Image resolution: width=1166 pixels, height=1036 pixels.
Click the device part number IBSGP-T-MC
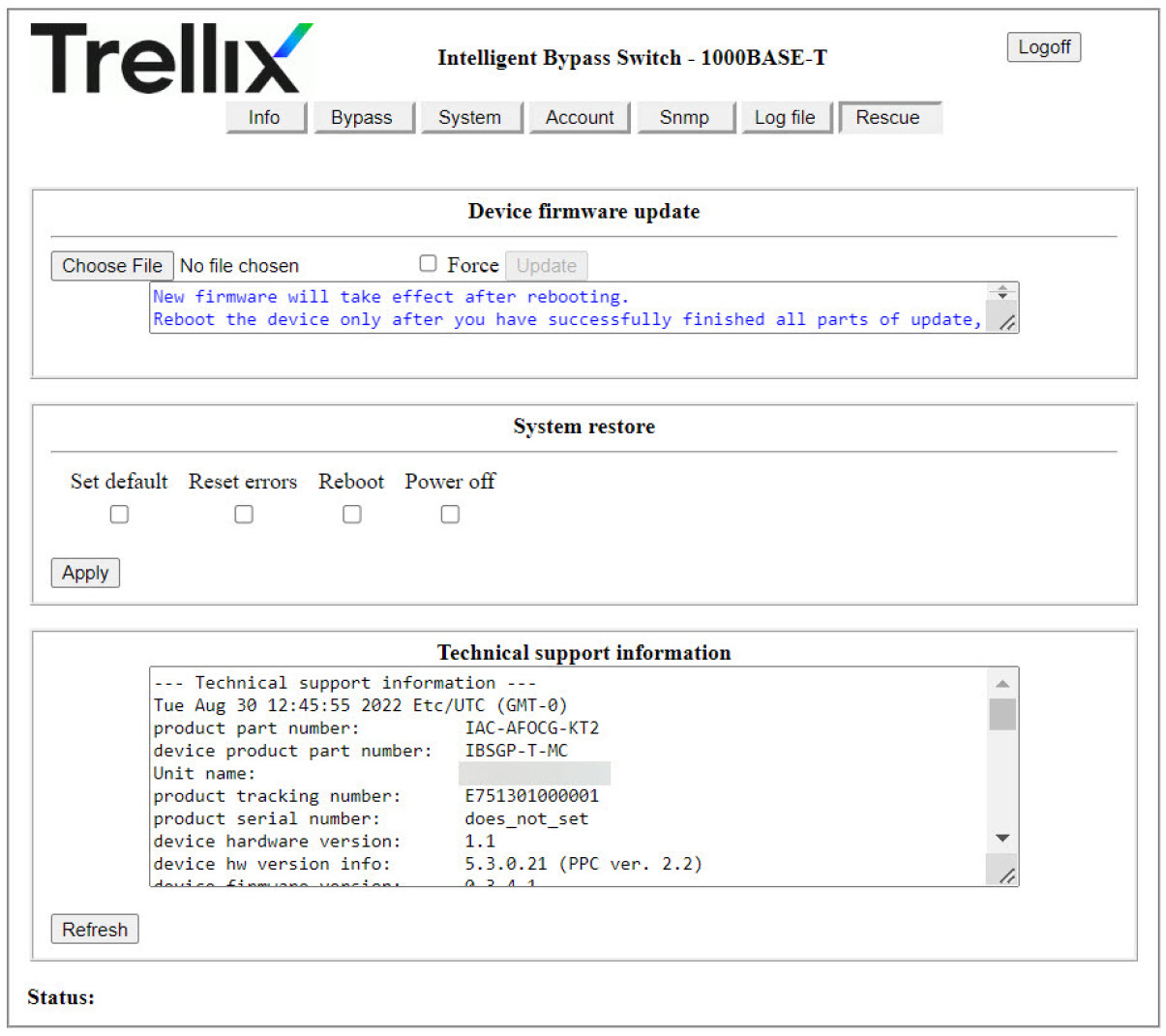[x=517, y=751]
